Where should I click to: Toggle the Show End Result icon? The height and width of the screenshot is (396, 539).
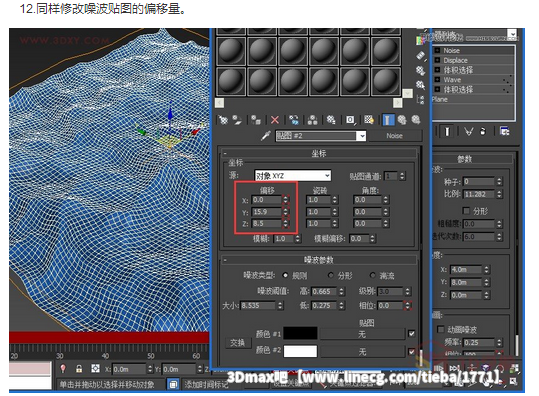[387, 120]
